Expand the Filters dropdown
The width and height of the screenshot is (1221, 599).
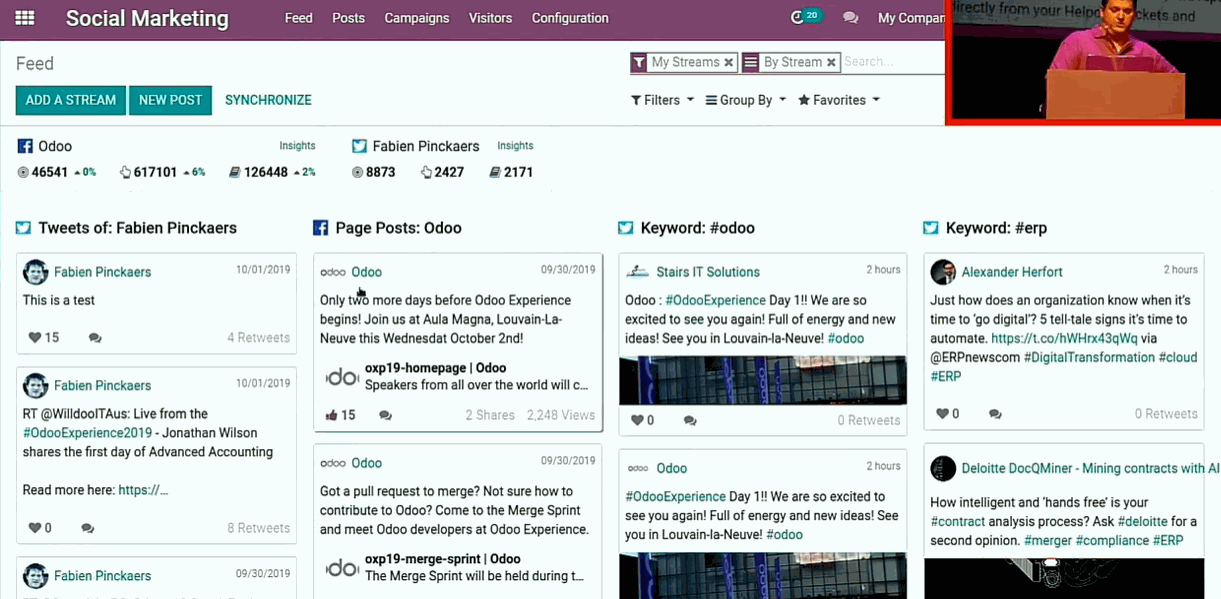tap(662, 100)
